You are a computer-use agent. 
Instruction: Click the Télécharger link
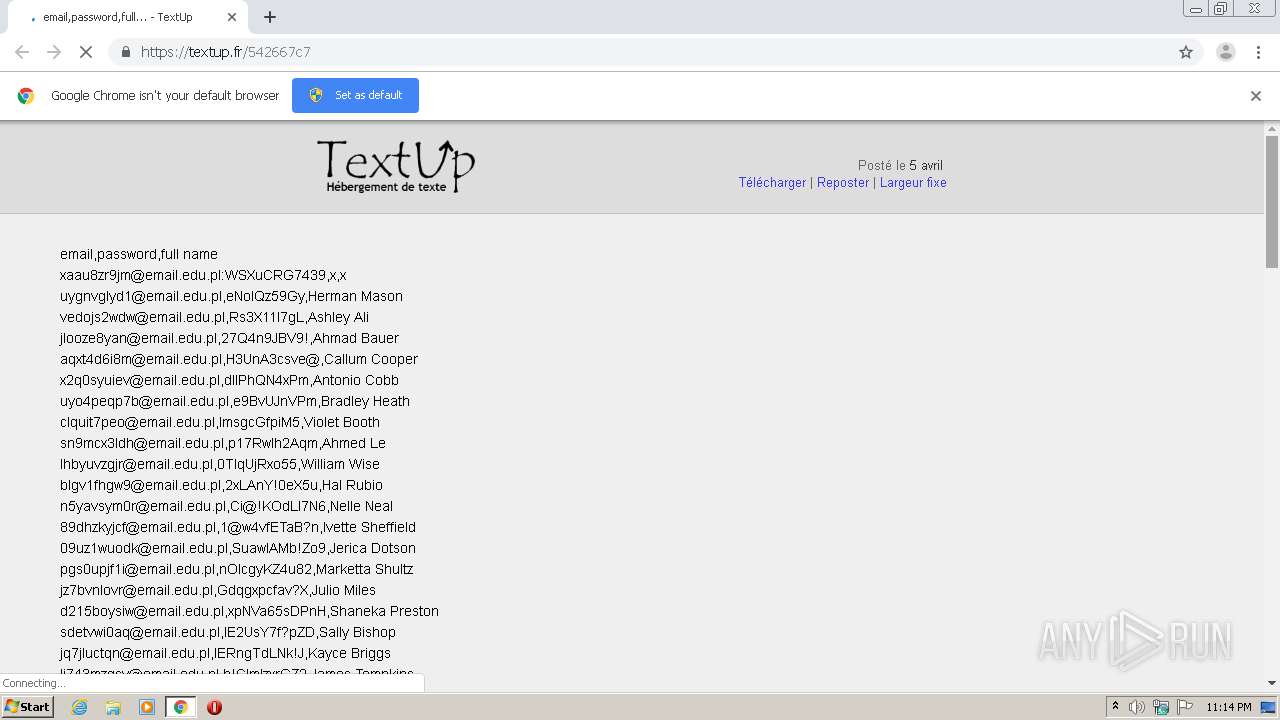coord(772,183)
